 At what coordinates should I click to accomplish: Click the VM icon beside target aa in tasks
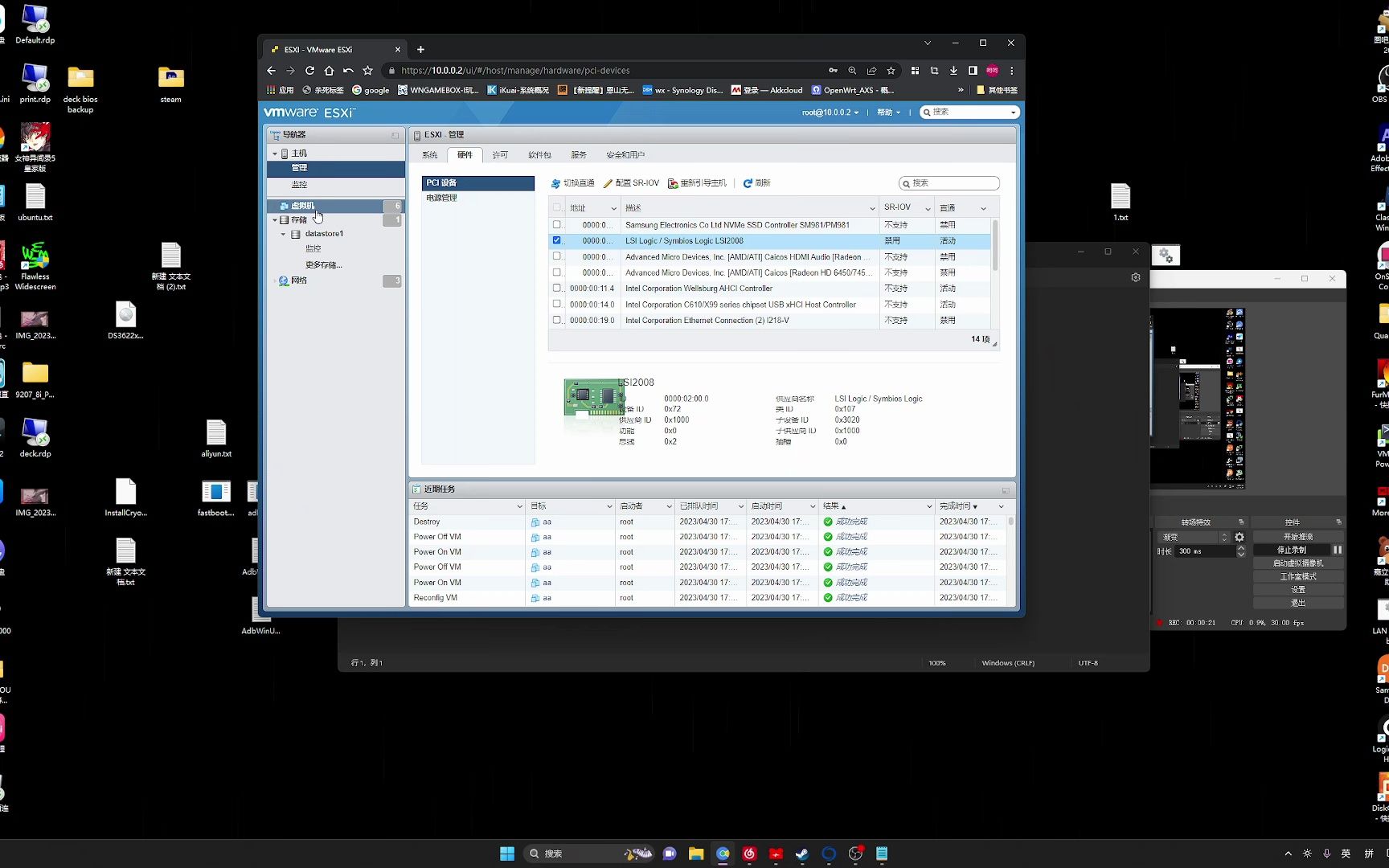[536, 521]
